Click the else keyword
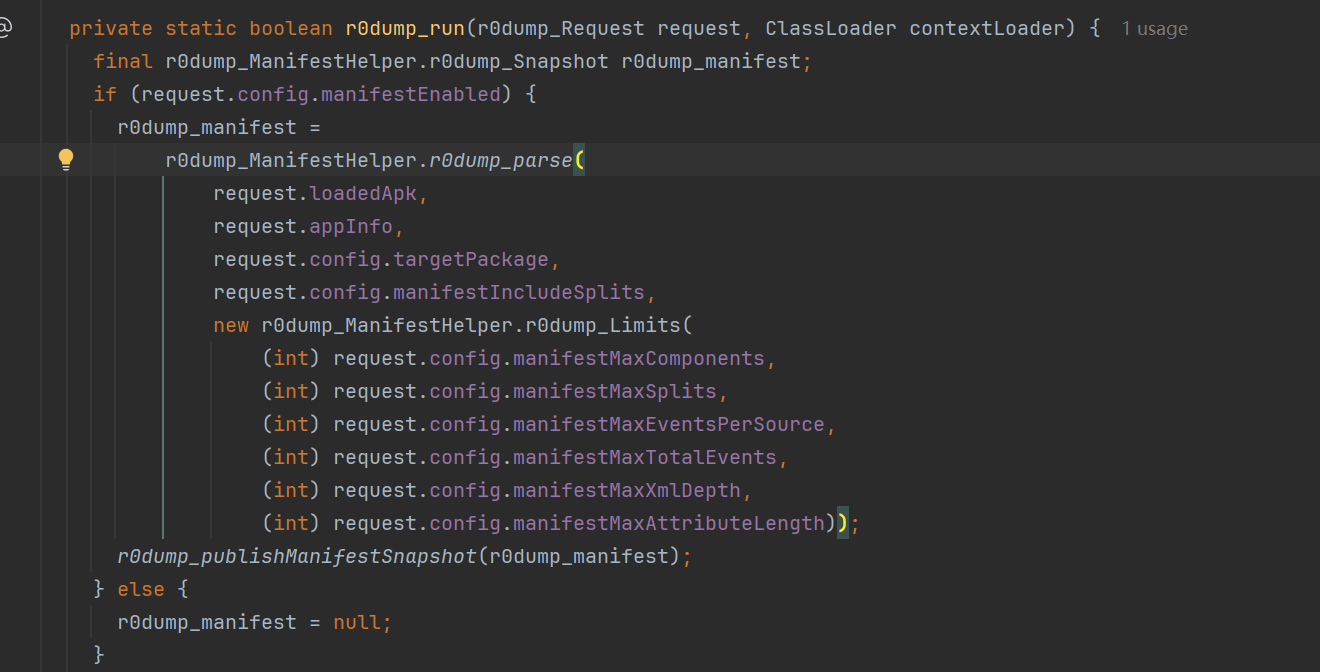Viewport: 1320px width, 672px height. pyautogui.click(x=141, y=589)
